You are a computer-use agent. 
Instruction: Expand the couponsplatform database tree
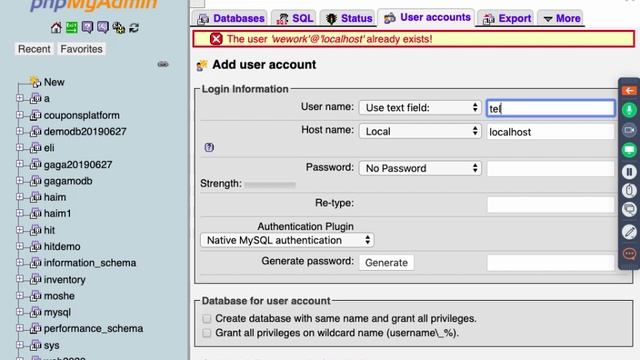coord(20,115)
